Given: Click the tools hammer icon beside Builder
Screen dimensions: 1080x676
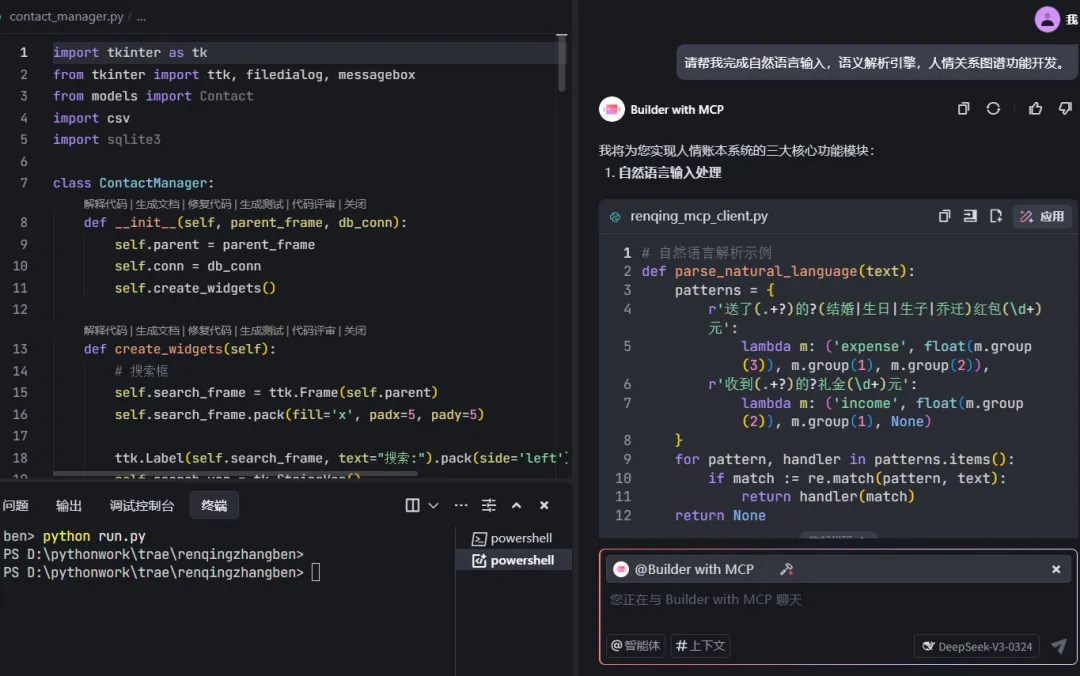Looking at the screenshot, I should (x=786, y=569).
